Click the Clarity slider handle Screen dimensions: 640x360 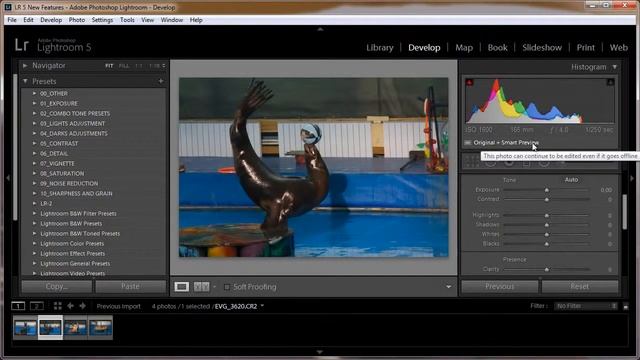(547, 270)
